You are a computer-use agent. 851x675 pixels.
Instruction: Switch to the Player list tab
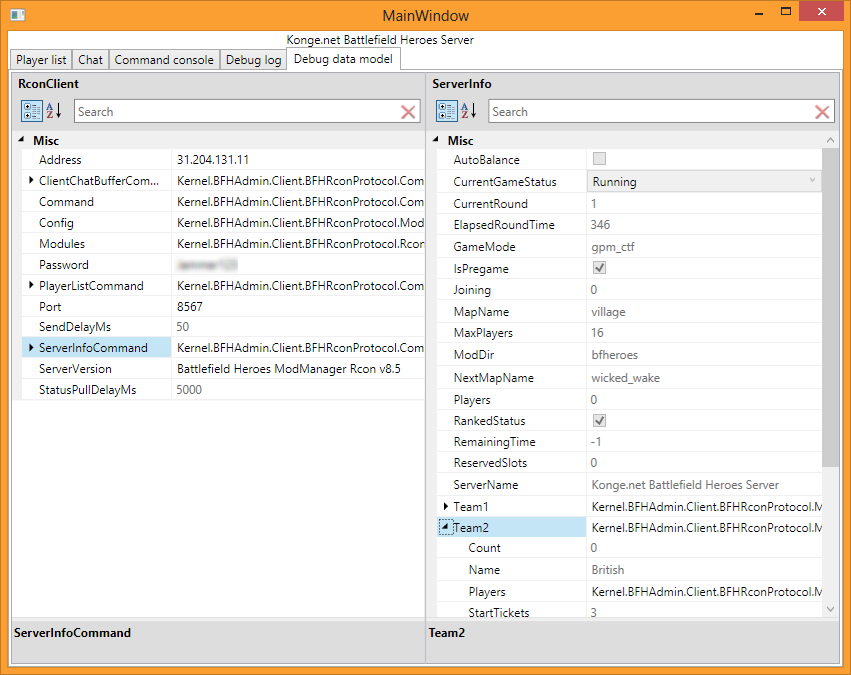[x=41, y=60]
